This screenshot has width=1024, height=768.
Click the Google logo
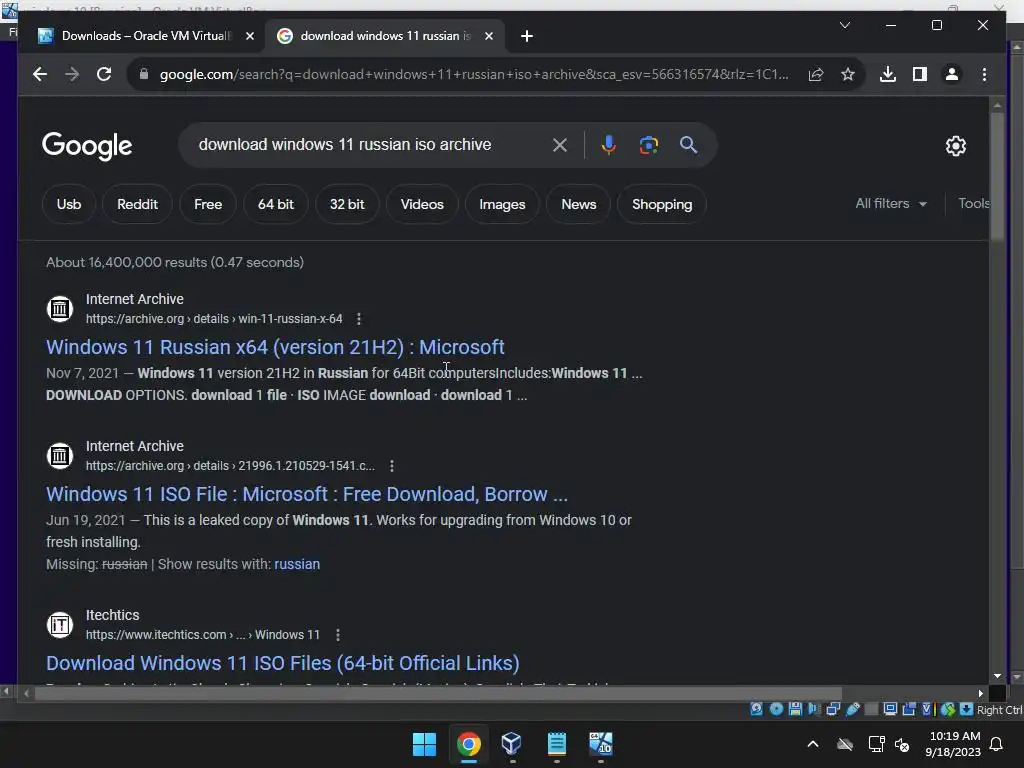pos(87,146)
